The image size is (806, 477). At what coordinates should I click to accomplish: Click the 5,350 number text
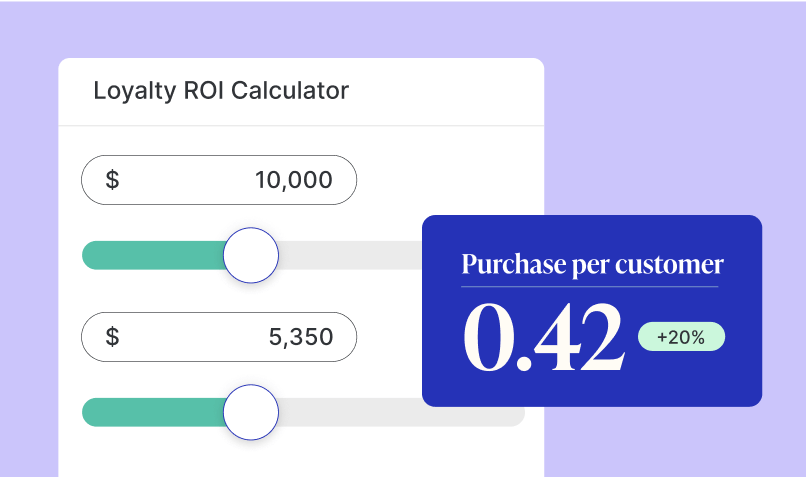coord(301,337)
